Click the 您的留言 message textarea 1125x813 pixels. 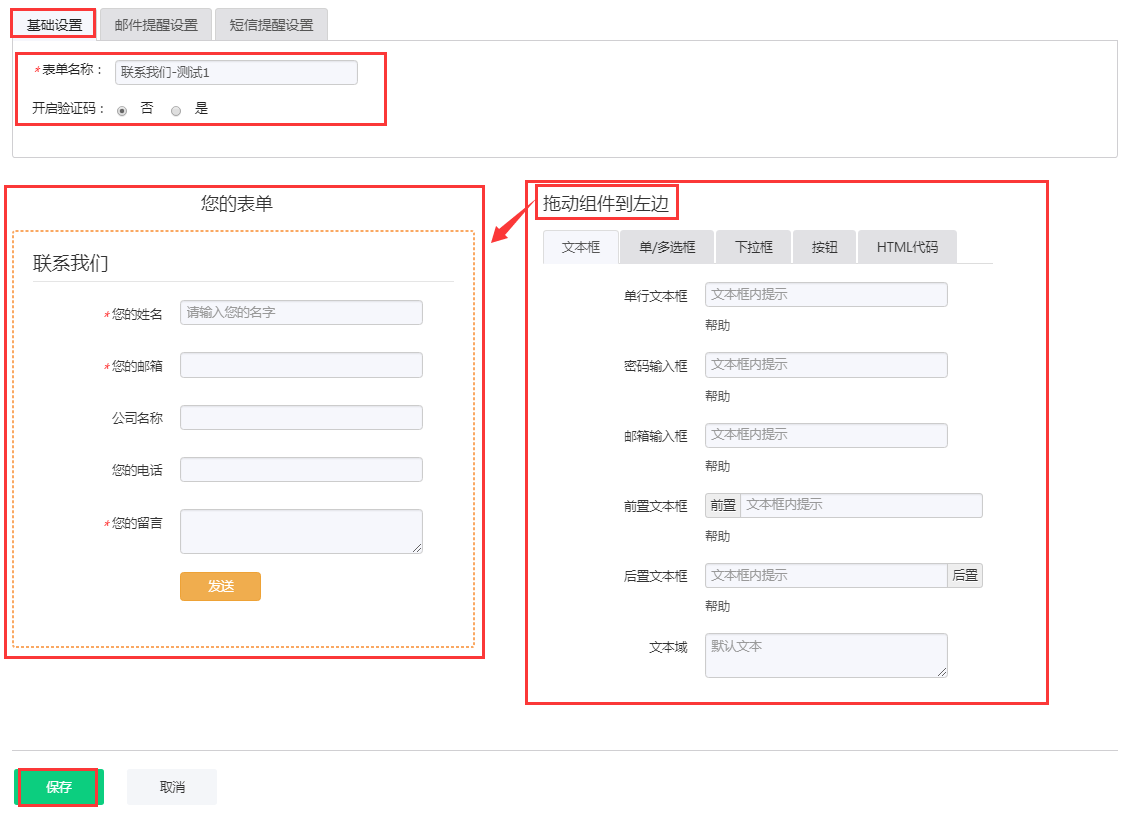pyautogui.click(x=300, y=530)
